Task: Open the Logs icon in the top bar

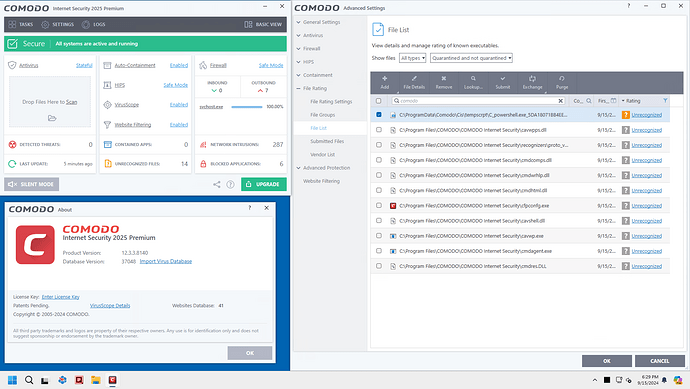Action: (86, 25)
